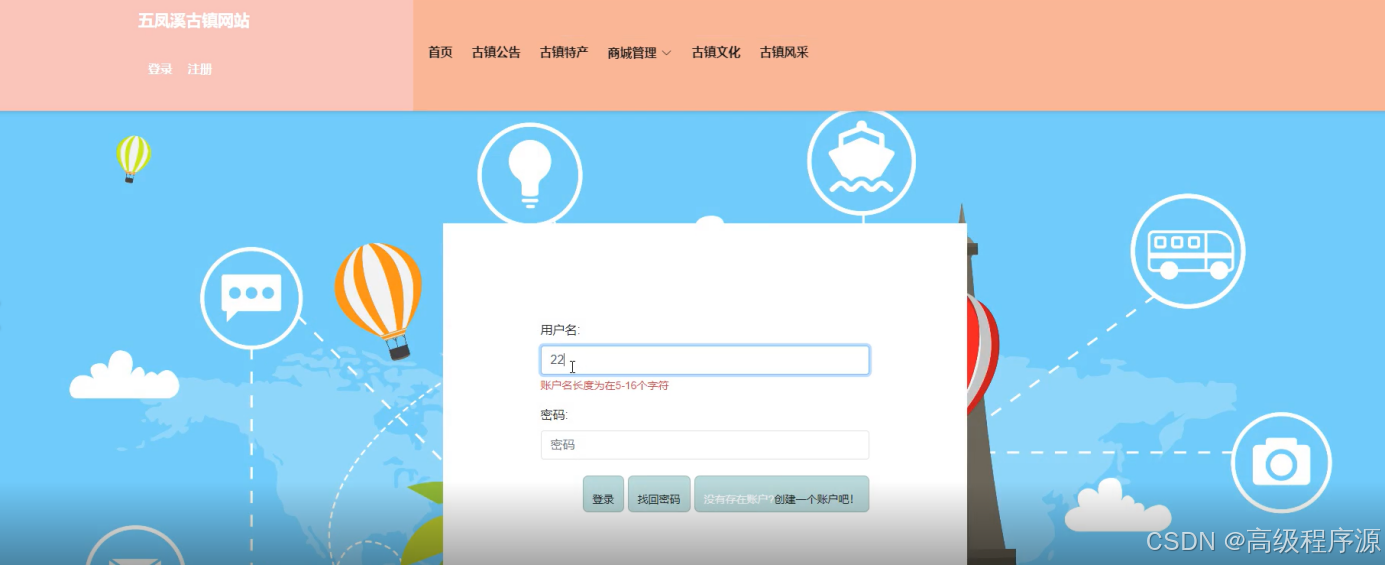Click the 账户名长度为在5-16个字符 validation message
Image resolution: width=1385 pixels, height=565 pixels.
pyautogui.click(x=605, y=386)
